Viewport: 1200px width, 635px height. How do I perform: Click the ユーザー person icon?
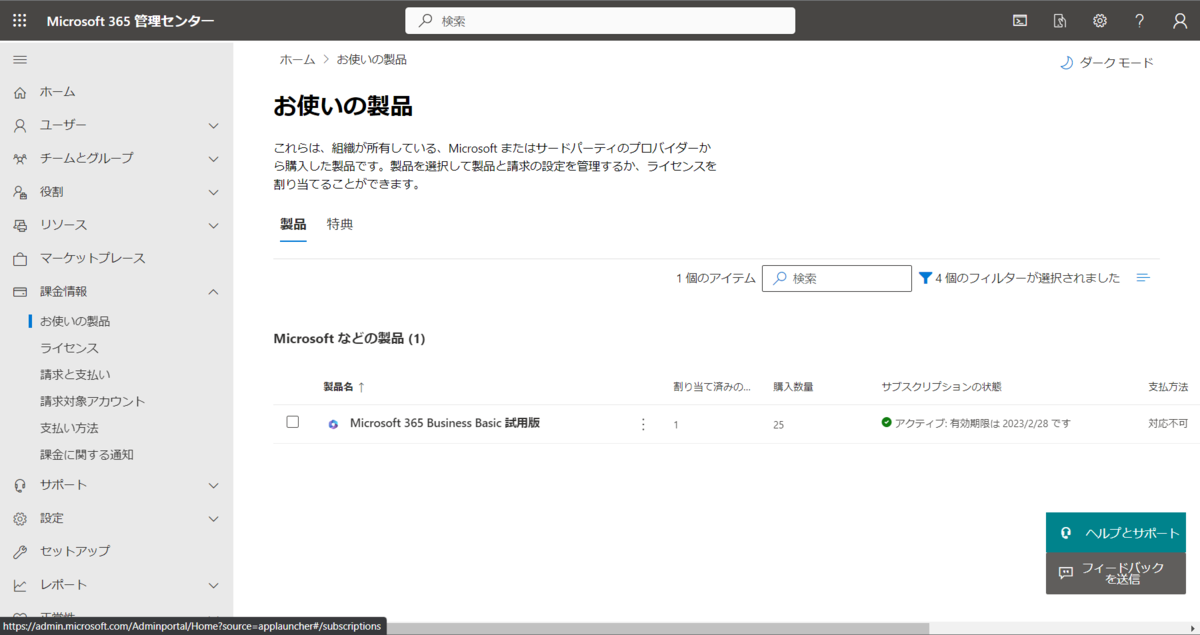point(20,125)
